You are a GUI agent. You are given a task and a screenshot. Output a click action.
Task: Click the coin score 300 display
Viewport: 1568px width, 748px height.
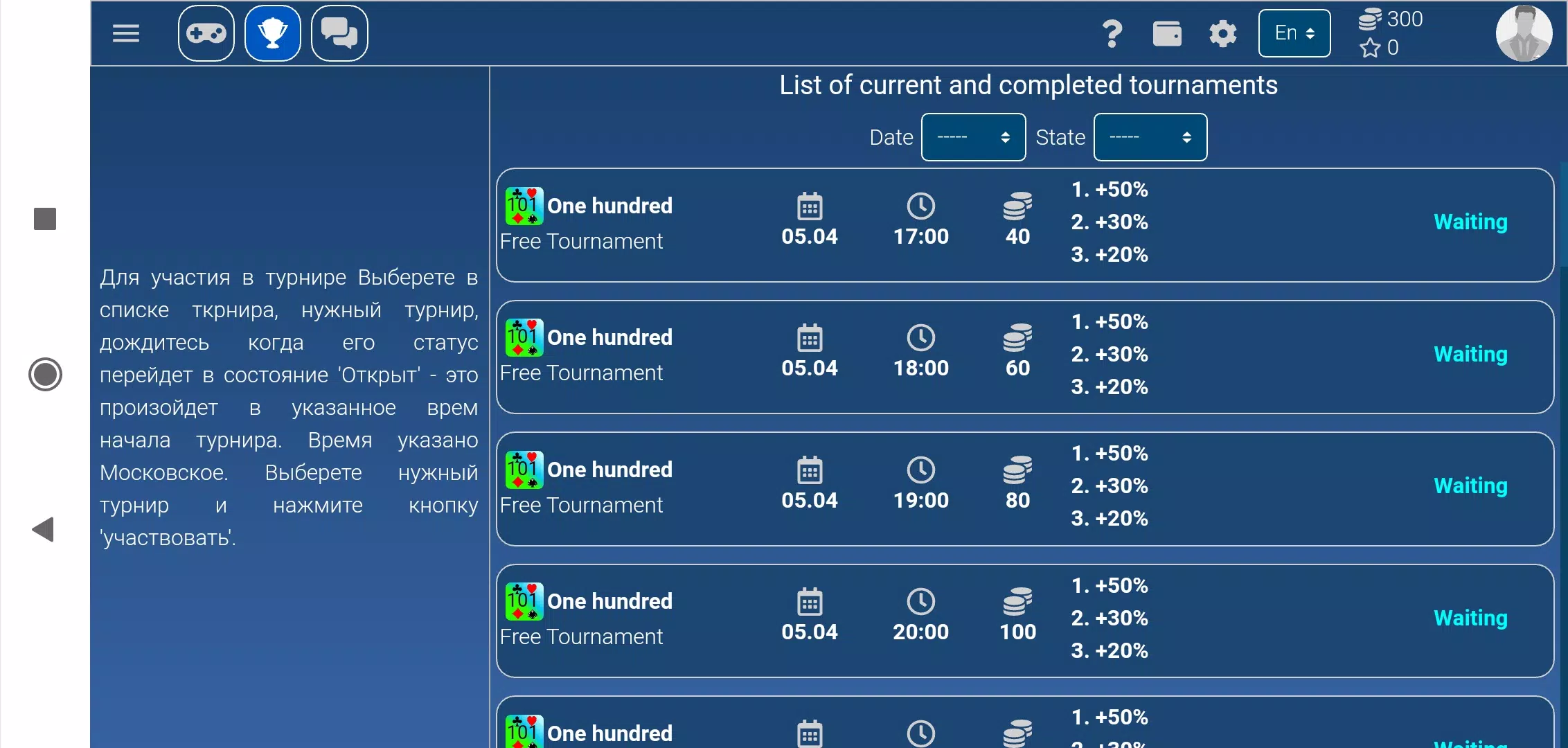click(1393, 19)
